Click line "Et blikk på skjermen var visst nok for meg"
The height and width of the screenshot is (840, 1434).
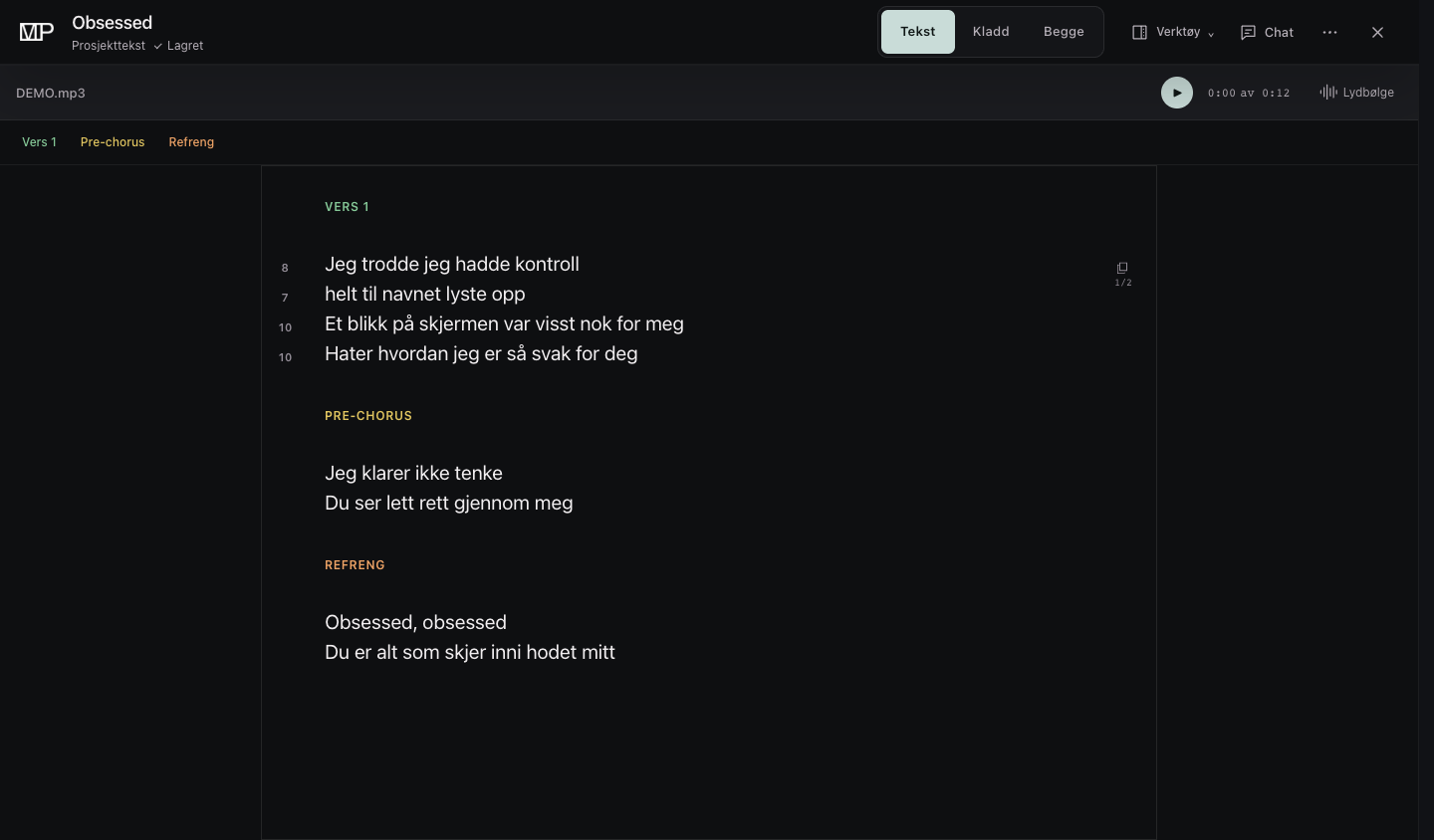(504, 323)
